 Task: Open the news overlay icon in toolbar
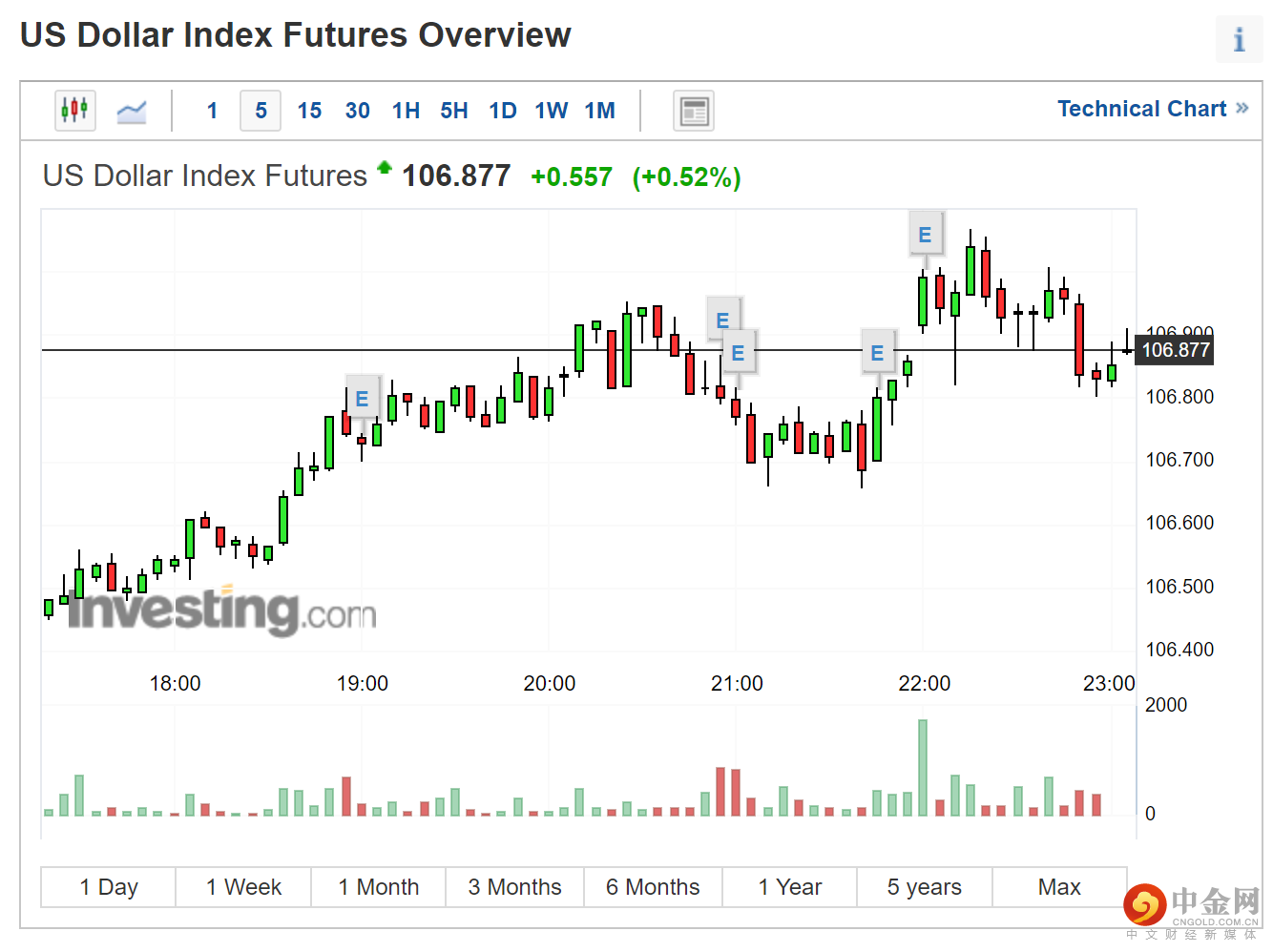pos(694,111)
